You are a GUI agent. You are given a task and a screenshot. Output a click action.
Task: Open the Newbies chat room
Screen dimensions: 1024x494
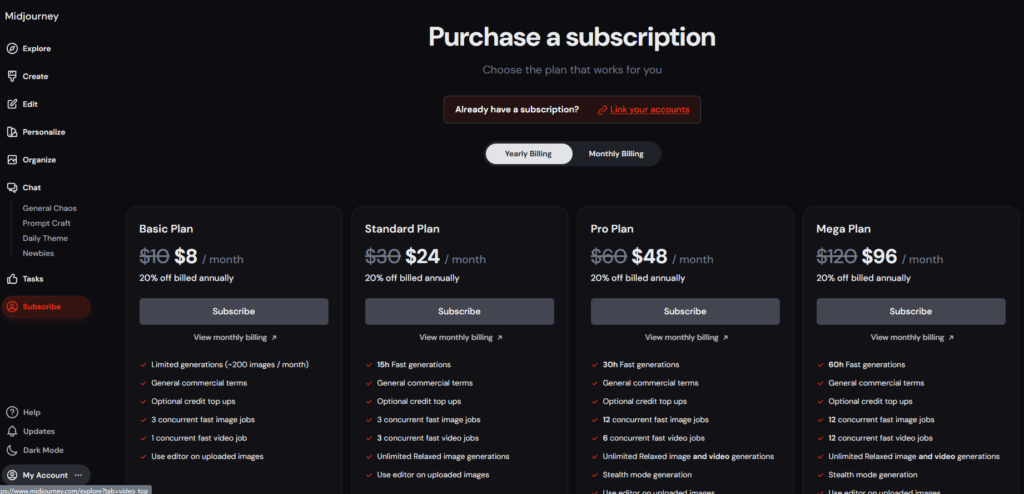[38, 254]
